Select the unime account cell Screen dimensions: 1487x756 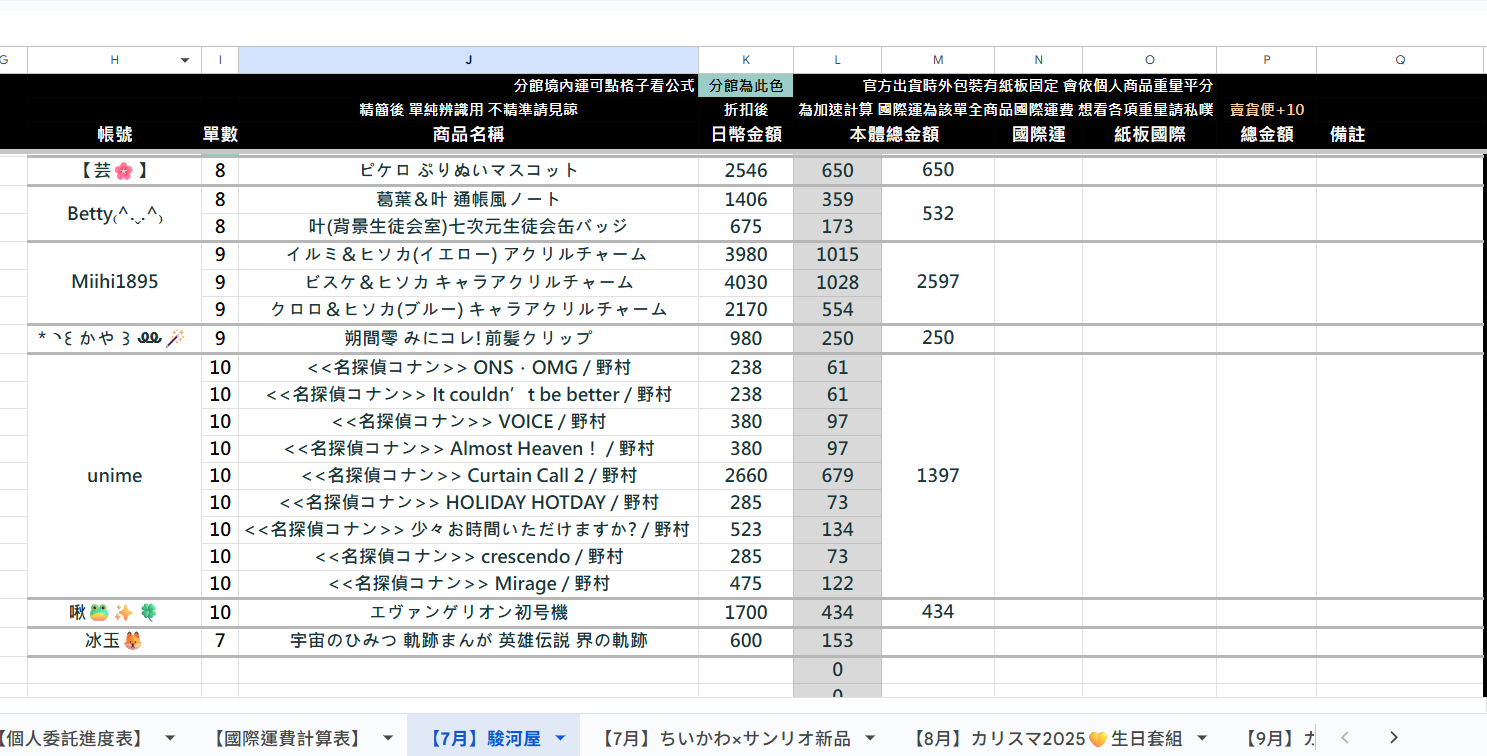115,476
